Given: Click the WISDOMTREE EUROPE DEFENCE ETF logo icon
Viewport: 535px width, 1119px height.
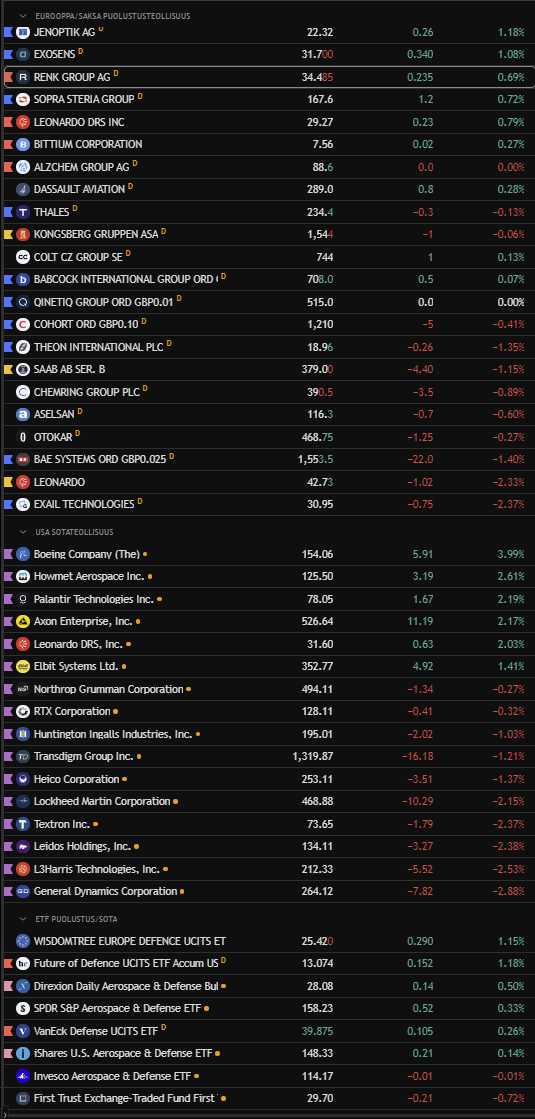Looking at the screenshot, I should pyautogui.click(x=23, y=941).
